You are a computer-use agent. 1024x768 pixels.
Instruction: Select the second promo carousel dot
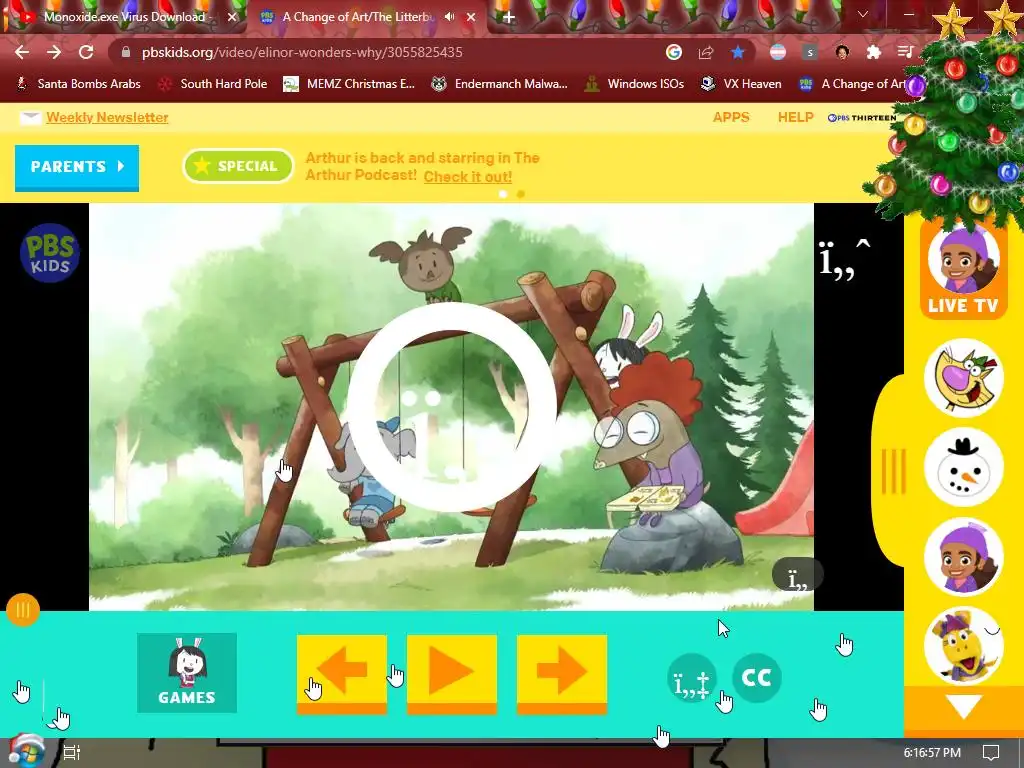pos(520,194)
